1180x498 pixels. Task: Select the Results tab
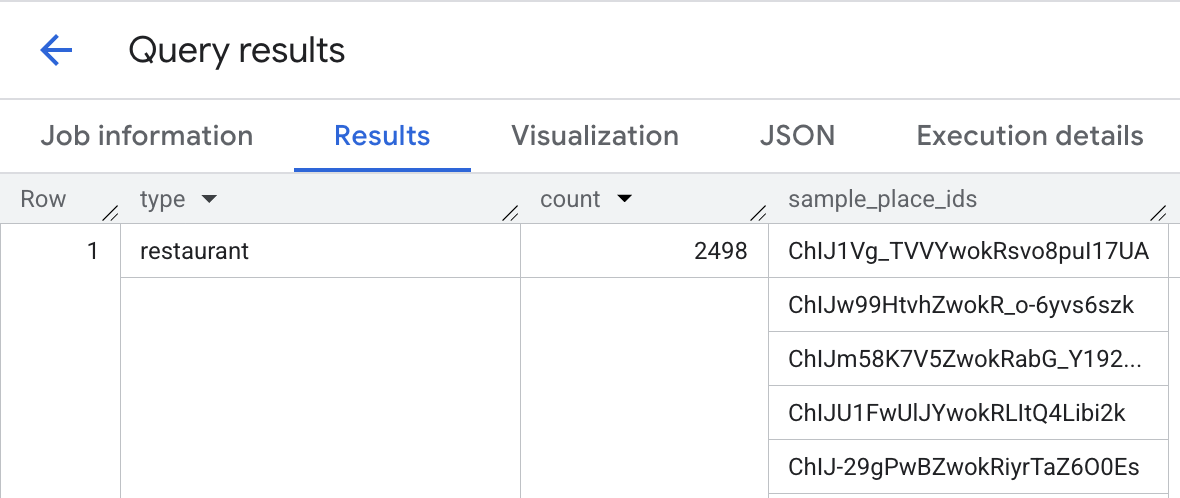(382, 136)
